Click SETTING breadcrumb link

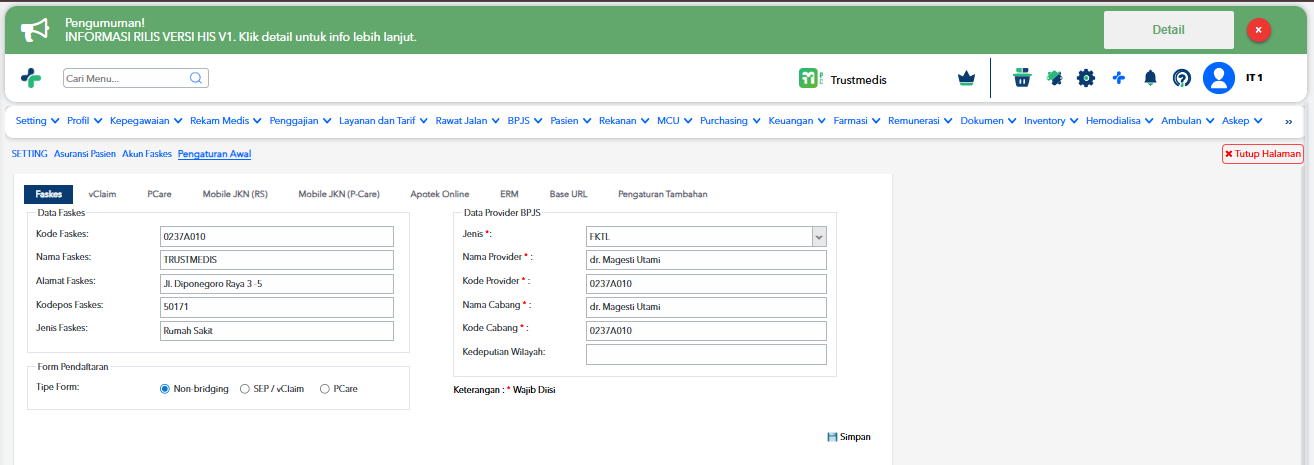[29, 154]
